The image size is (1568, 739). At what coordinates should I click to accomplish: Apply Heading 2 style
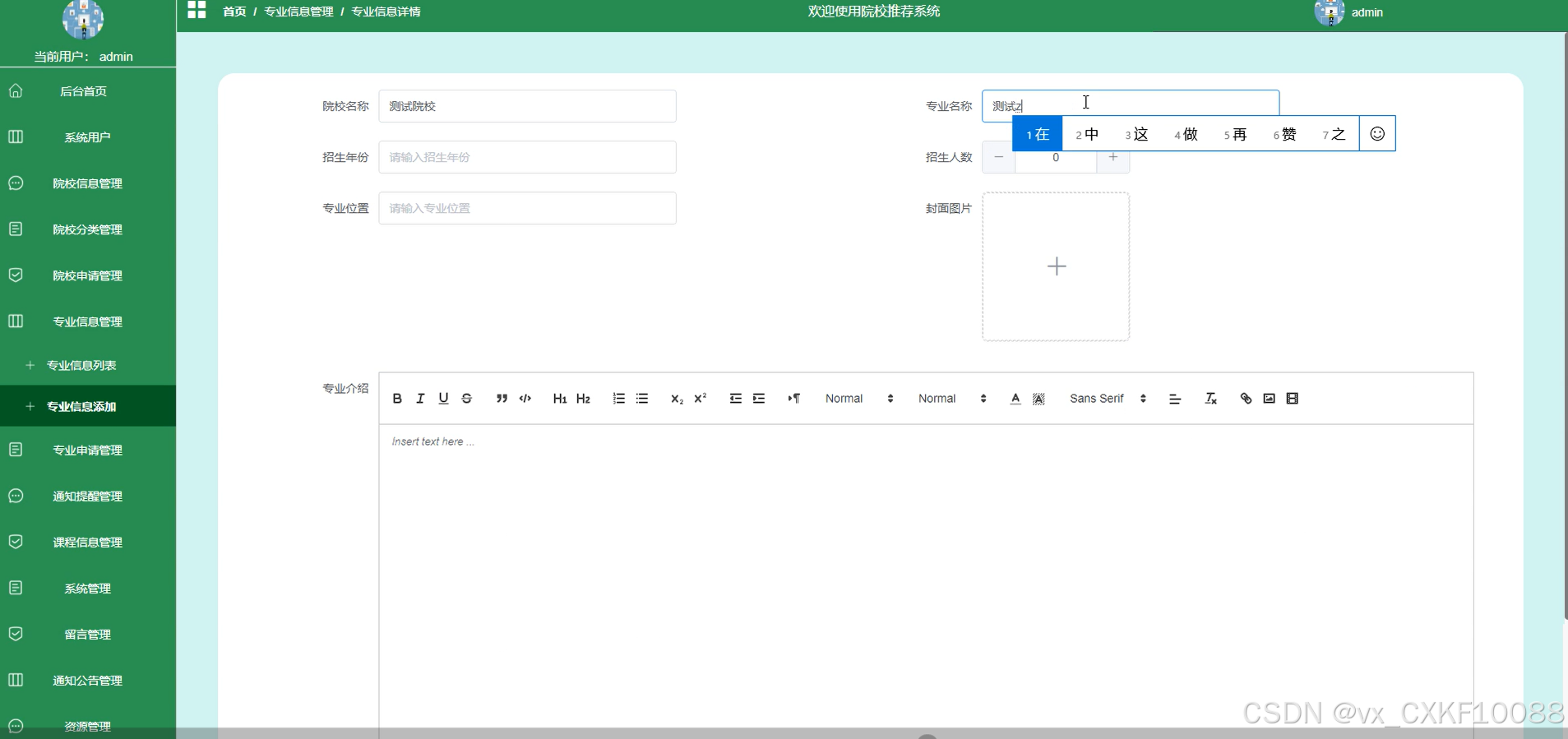[583, 399]
